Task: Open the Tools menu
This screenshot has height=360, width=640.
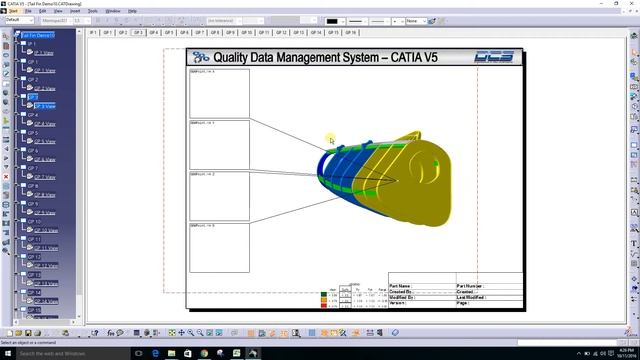Action: (93, 11)
